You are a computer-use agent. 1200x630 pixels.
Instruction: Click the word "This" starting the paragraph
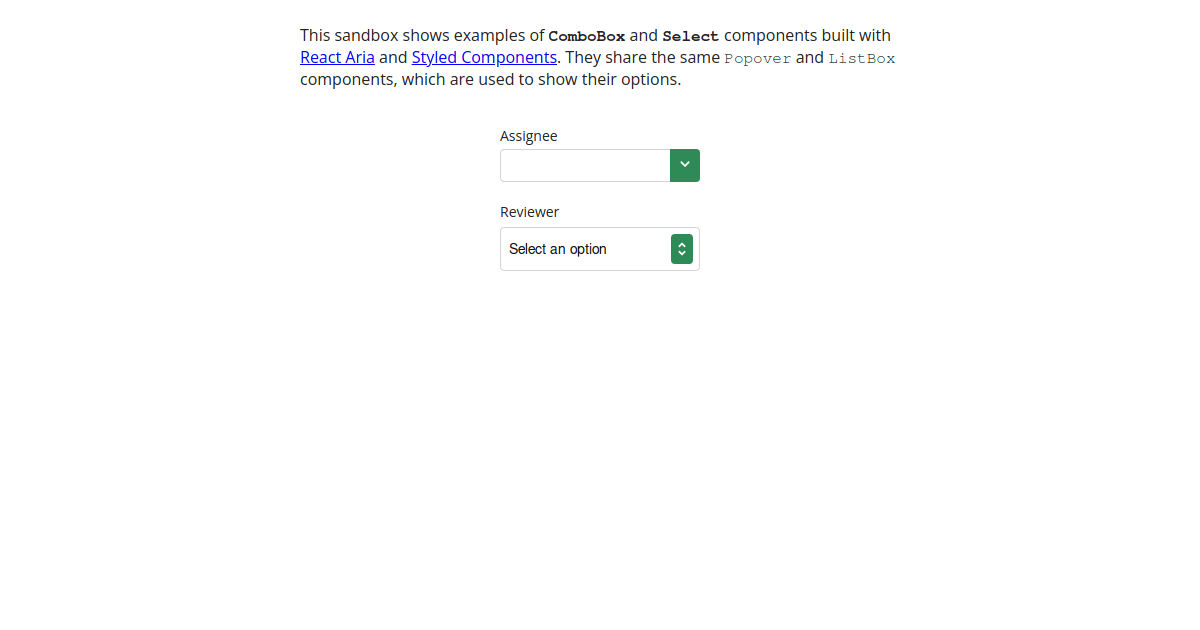[x=315, y=36]
